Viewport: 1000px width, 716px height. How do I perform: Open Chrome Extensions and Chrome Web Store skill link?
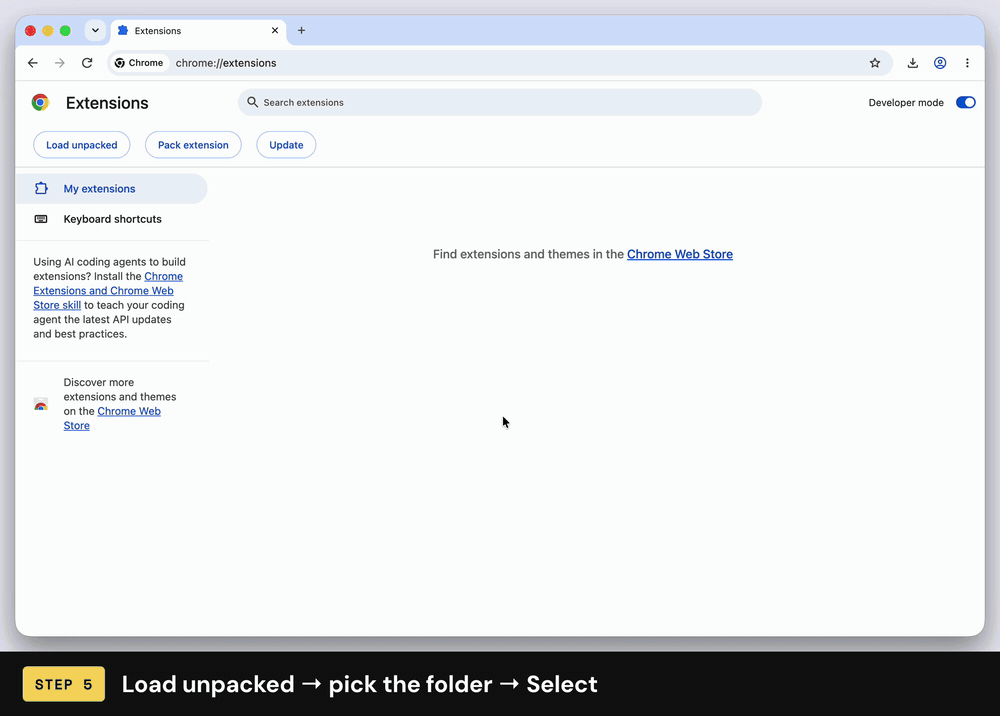pyautogui.click(x=108, y=291)
